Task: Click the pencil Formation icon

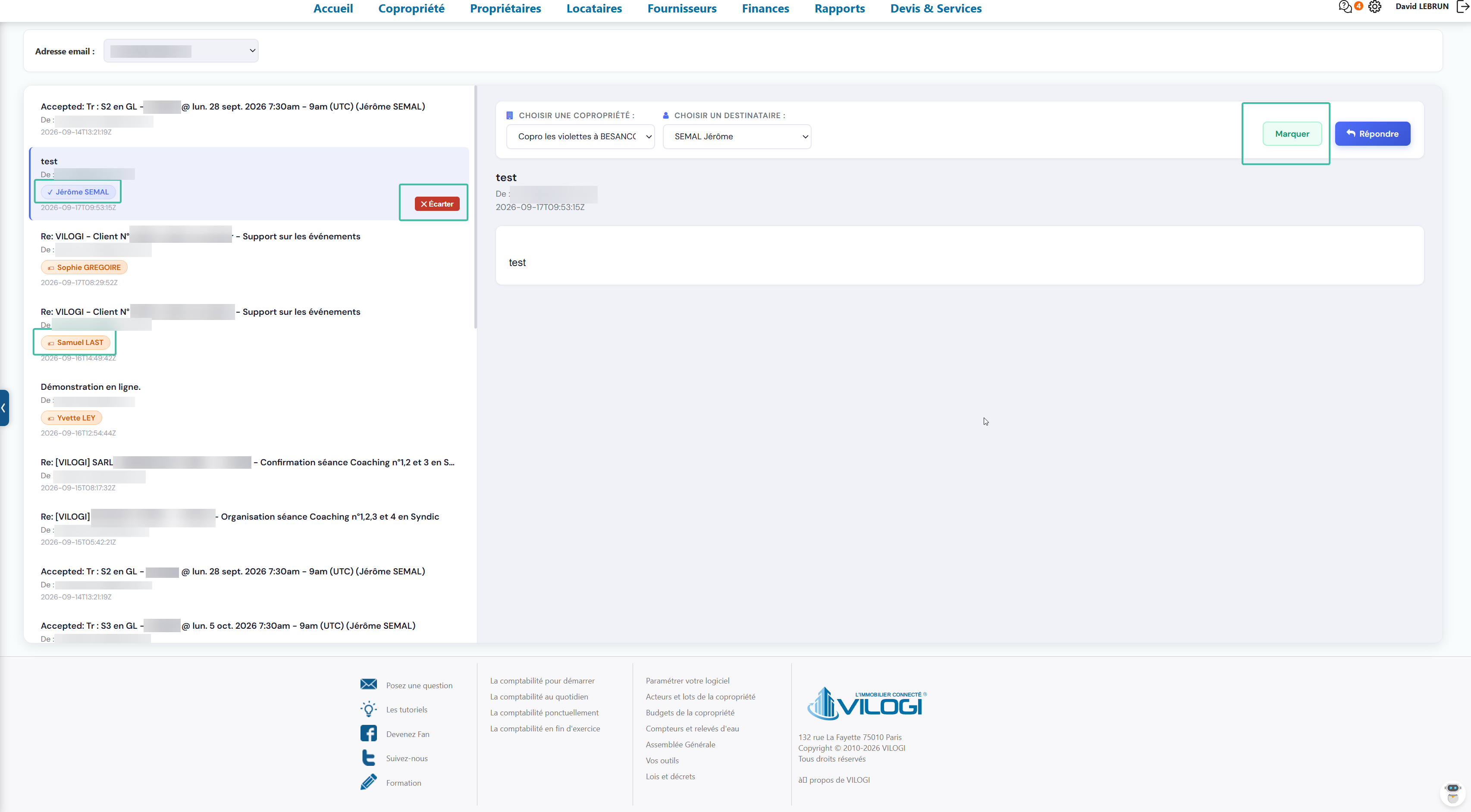Action: [x=368, y=782]
